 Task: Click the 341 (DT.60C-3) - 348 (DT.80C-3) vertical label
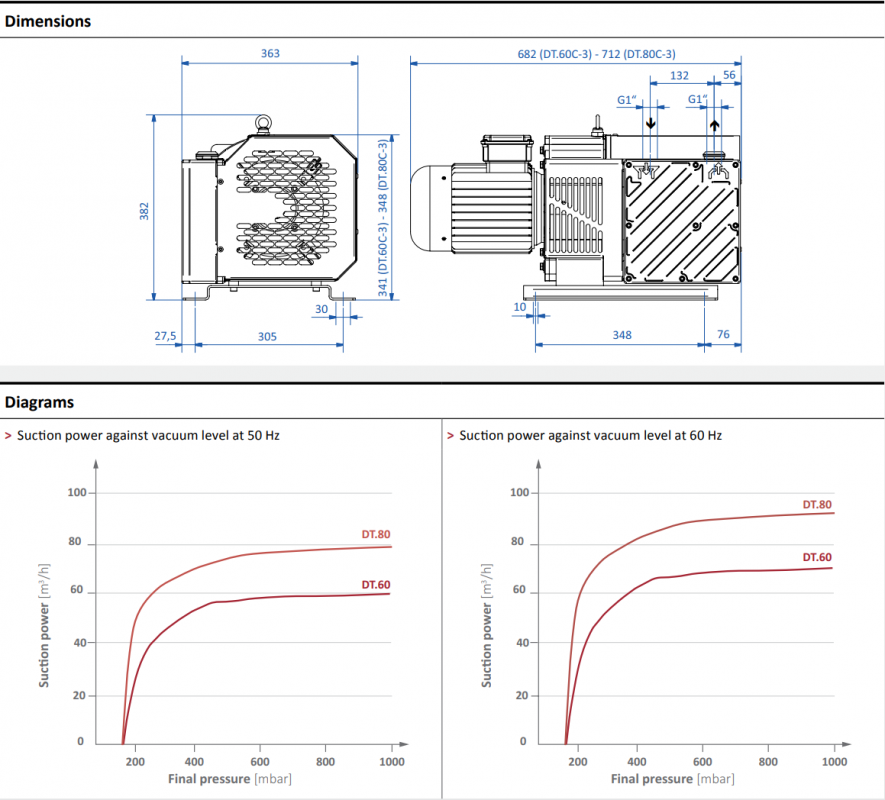(x=383, y=217)
